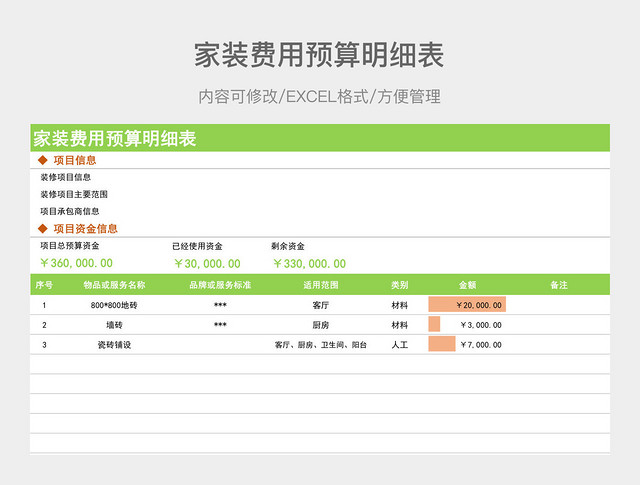640x485 pixels.
Task: Click the ￥360,000.00 total budget value
Action: 76,263
